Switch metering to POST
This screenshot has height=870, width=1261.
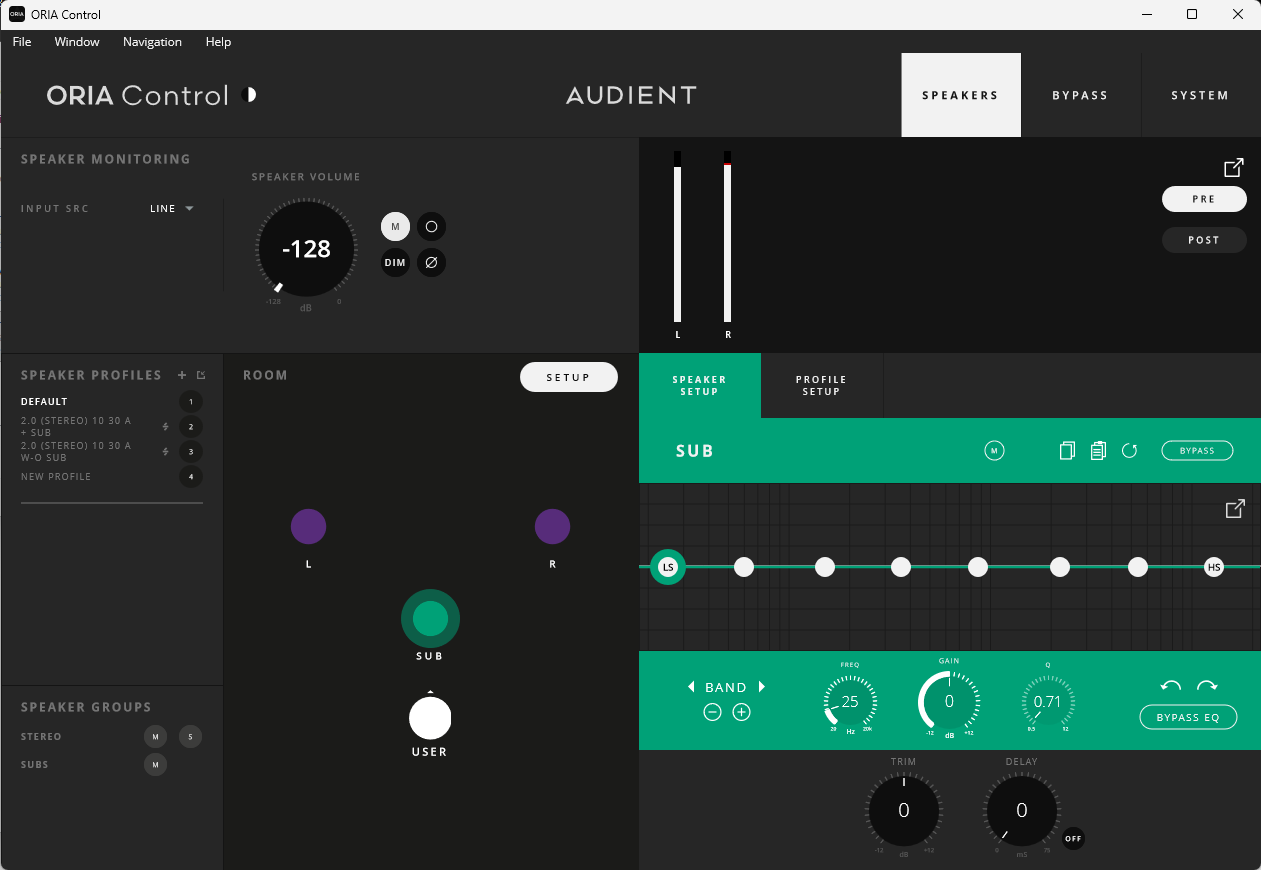(1204, 240)
